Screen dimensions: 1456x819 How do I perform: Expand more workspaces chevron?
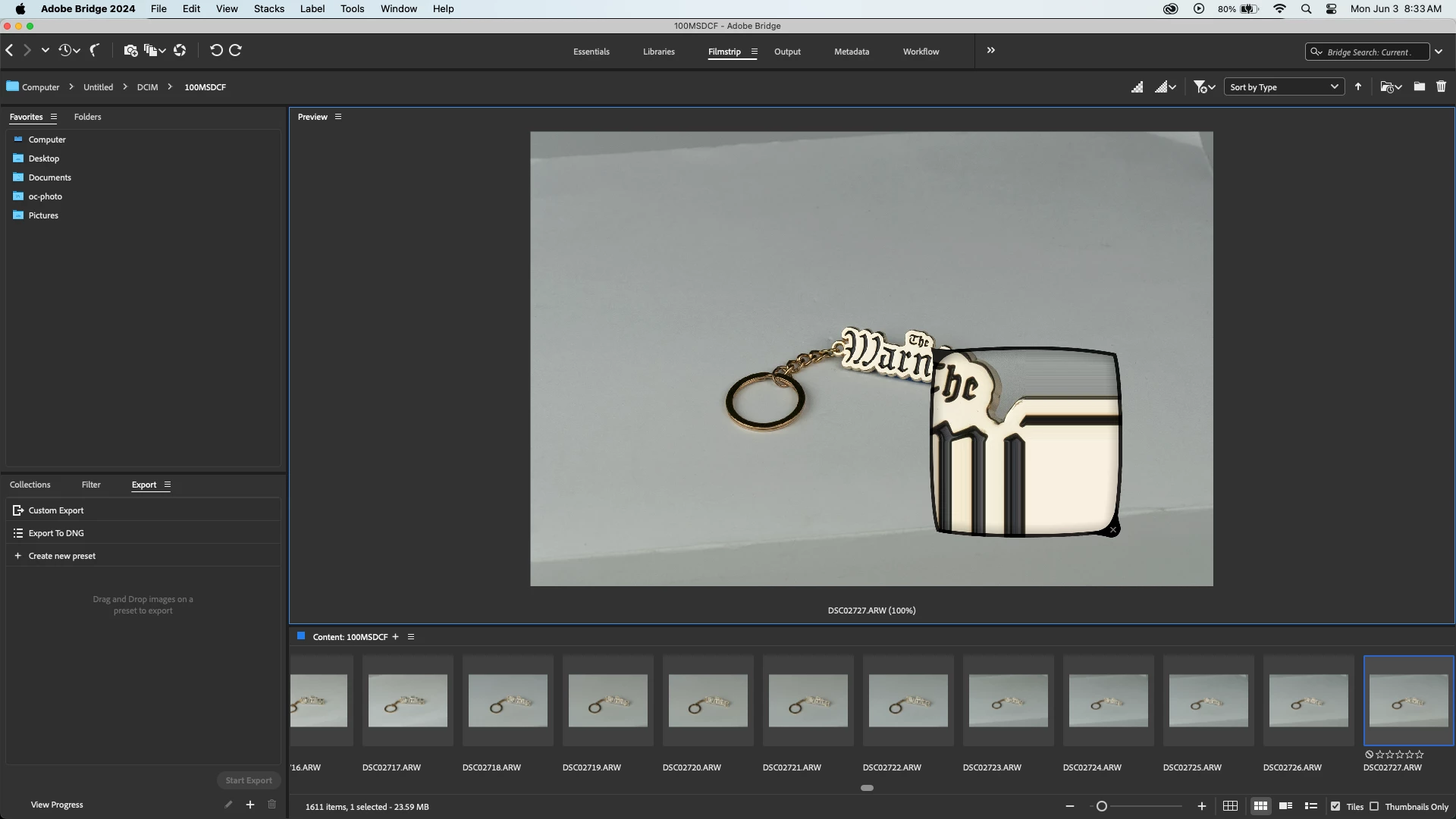[990, 50]
